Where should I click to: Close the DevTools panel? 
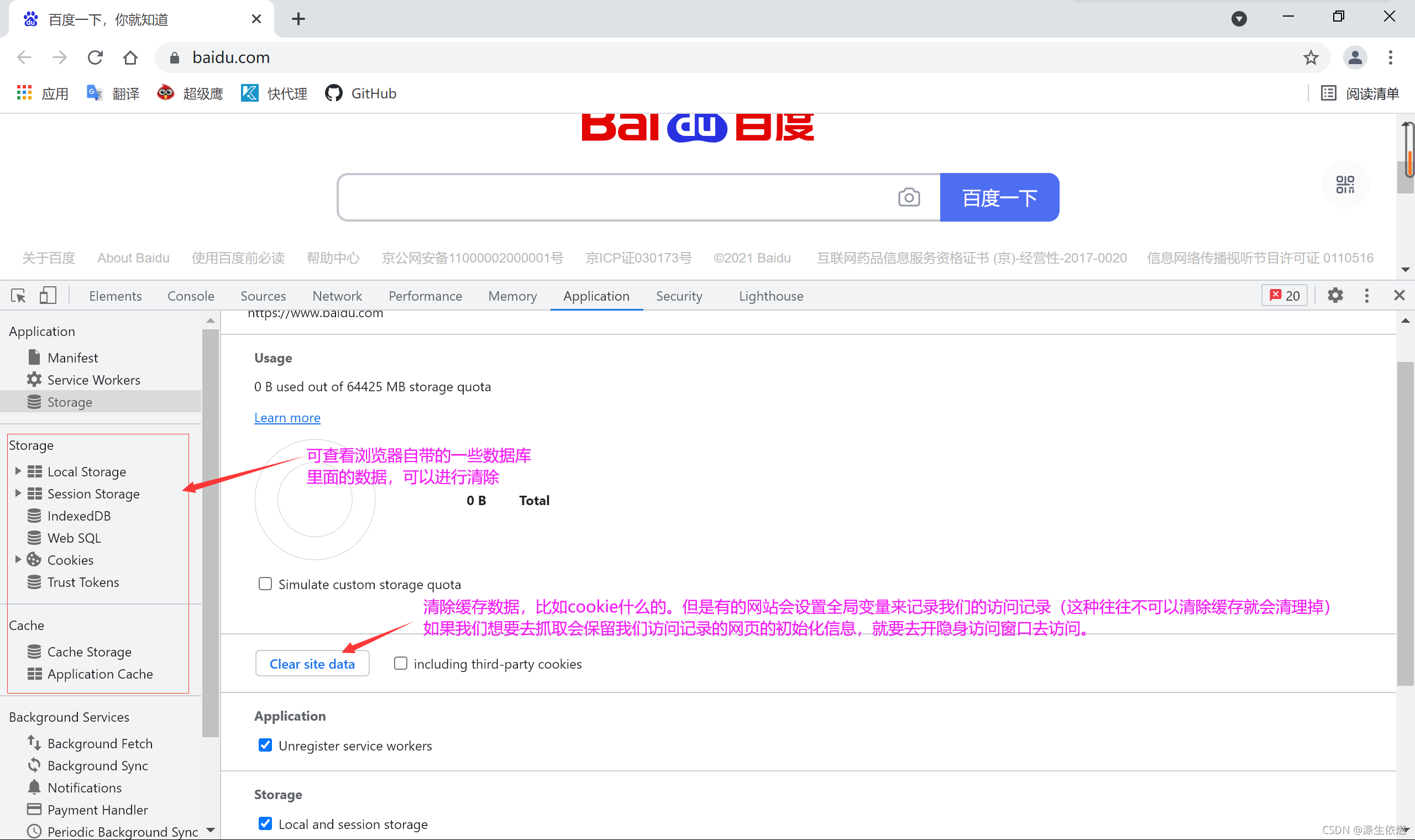pos(1399,296)
